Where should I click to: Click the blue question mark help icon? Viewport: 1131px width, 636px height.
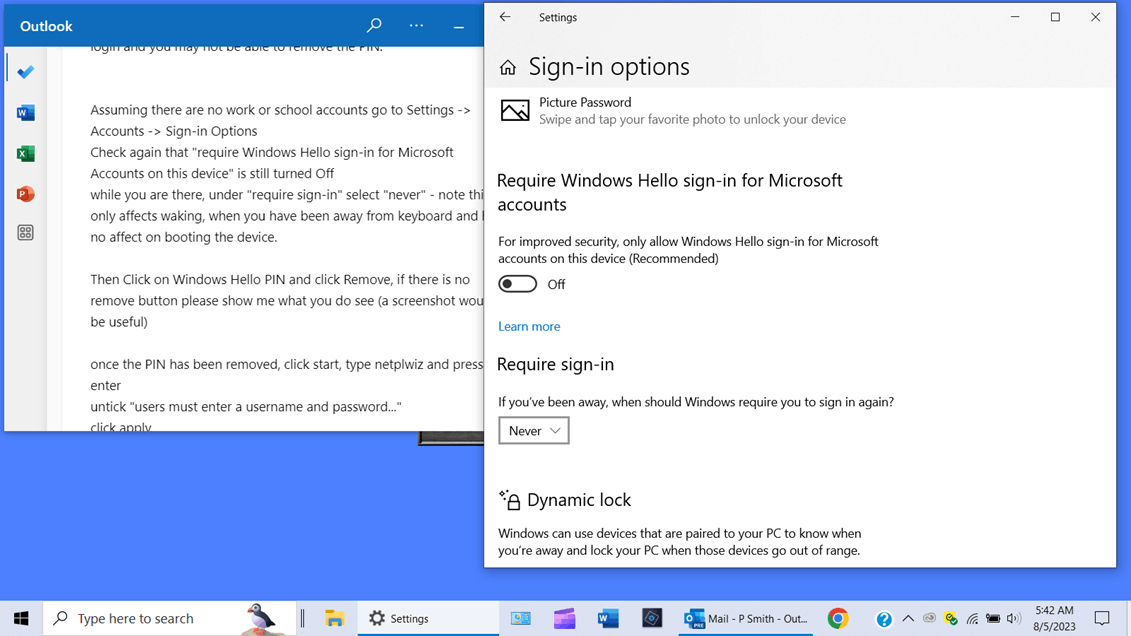pyautogui.click(x=884, y=619)
